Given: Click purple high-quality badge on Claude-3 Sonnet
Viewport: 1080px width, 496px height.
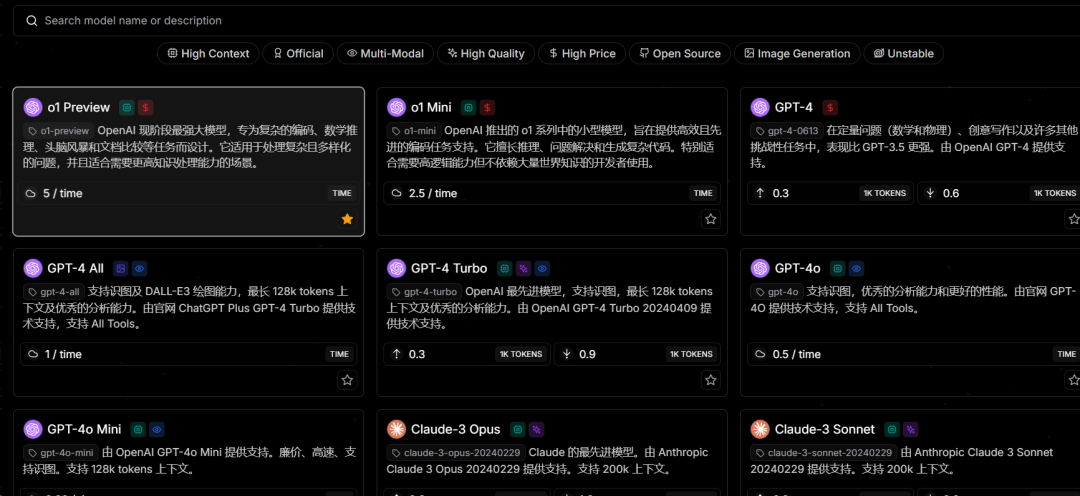Looking at the screenshot, I should click(x=911, y=430).
